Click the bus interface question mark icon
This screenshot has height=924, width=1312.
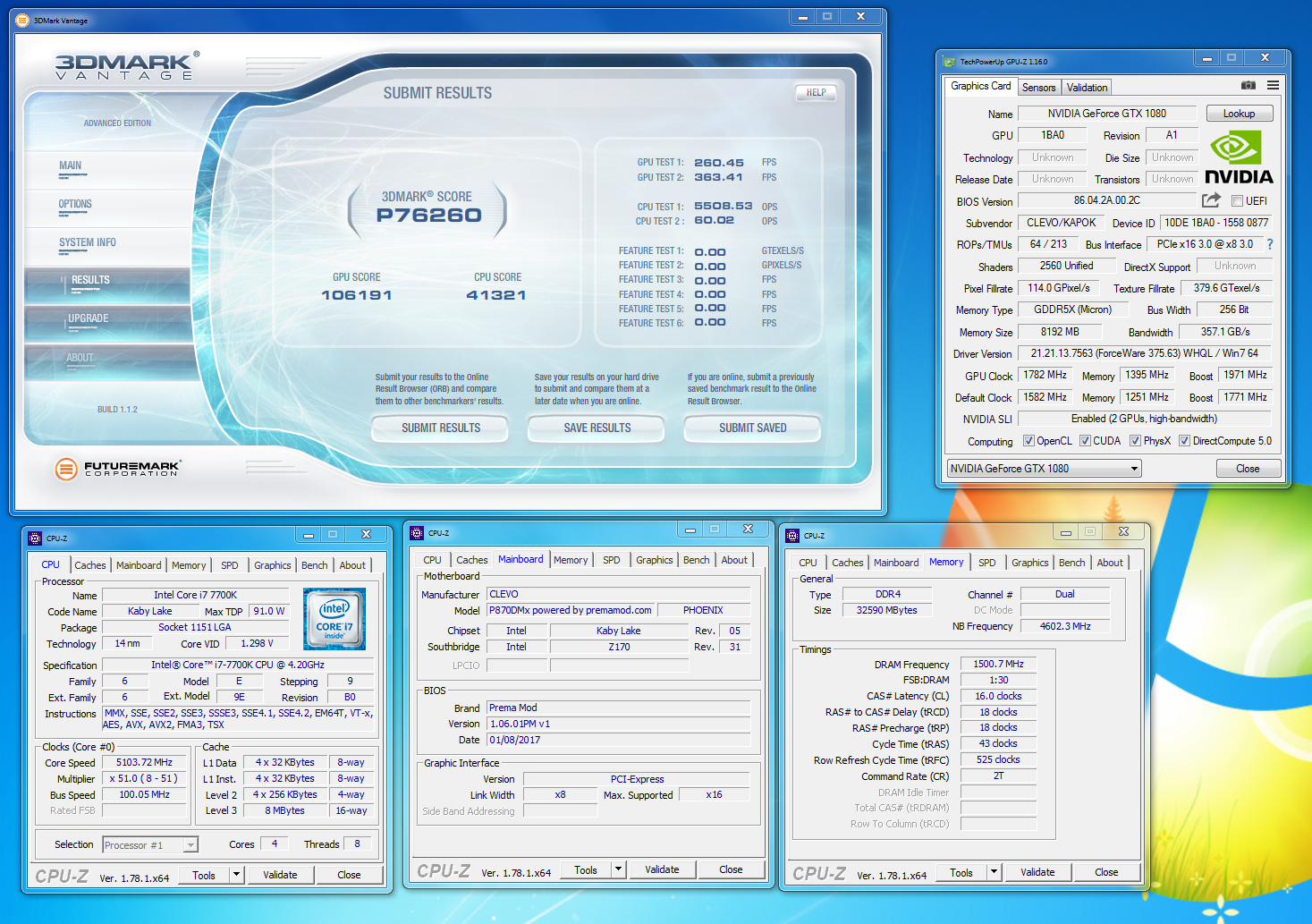coord(1269,244)
